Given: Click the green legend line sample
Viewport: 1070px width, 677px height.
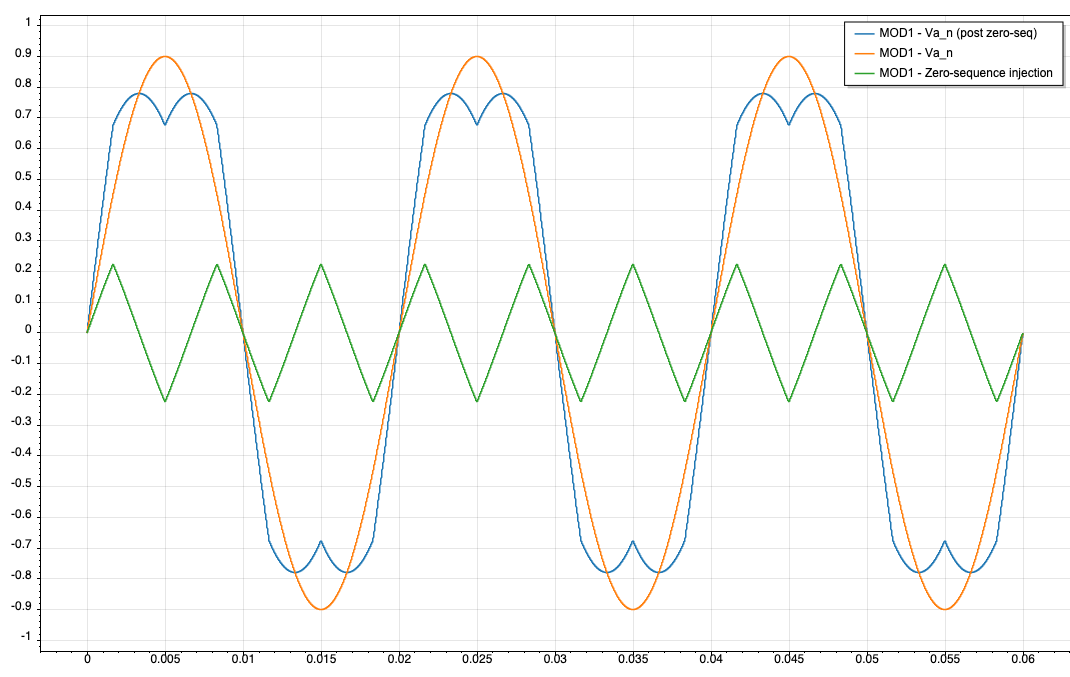Looking at the screenshot, I should (x=866, y=73).
